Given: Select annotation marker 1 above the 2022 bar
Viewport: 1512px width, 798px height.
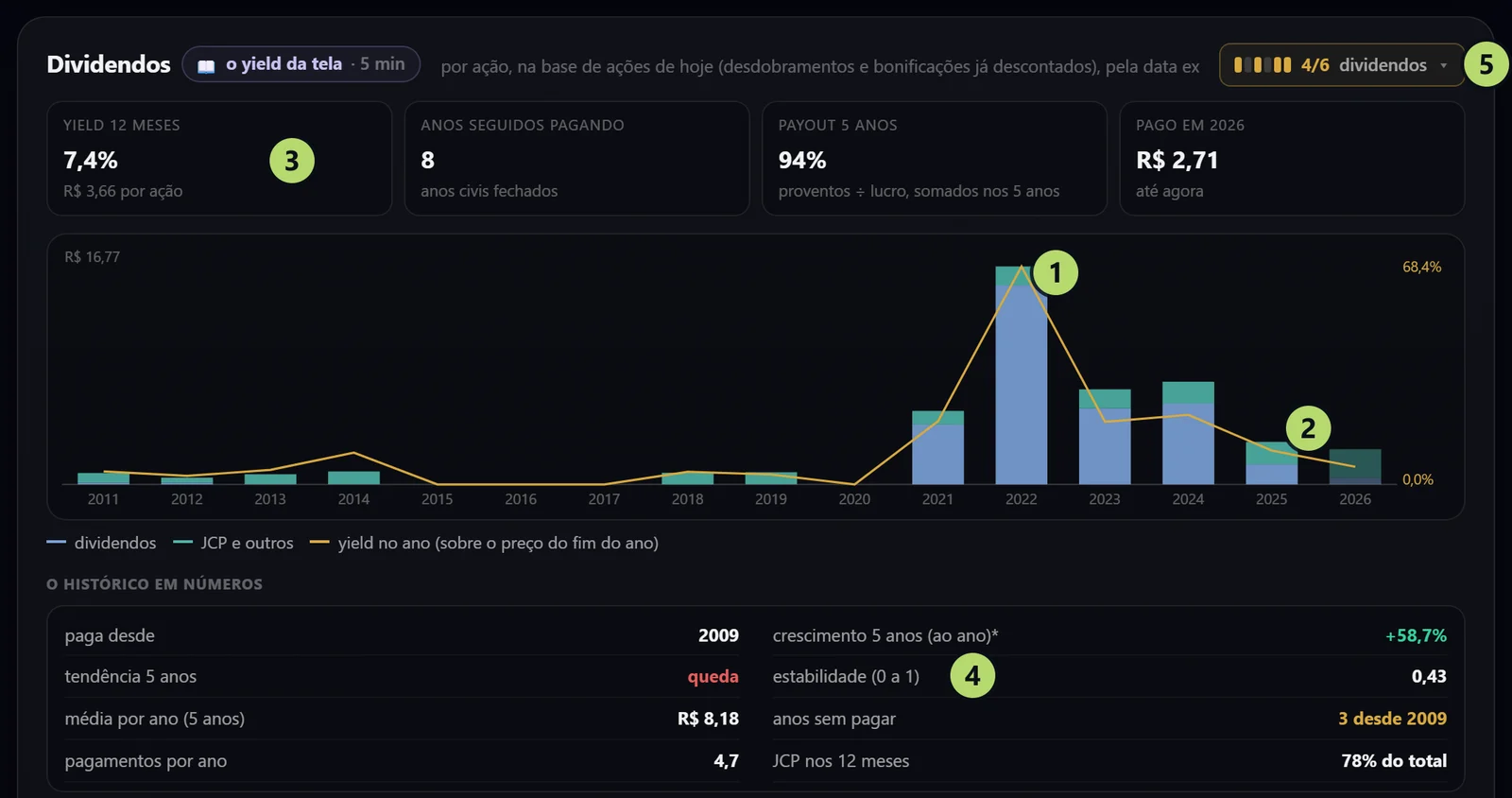Looking at the screenshot, I should 1056,272.
